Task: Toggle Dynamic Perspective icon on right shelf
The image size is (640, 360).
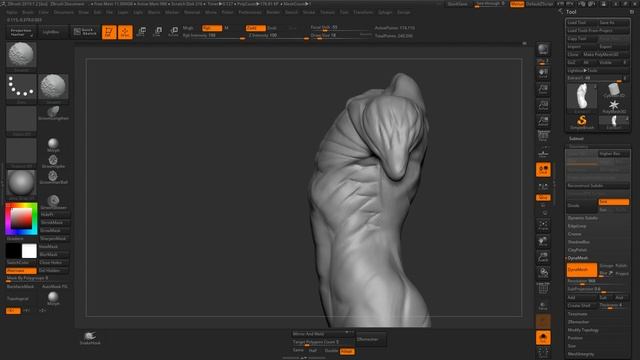Action: point(543,137)
